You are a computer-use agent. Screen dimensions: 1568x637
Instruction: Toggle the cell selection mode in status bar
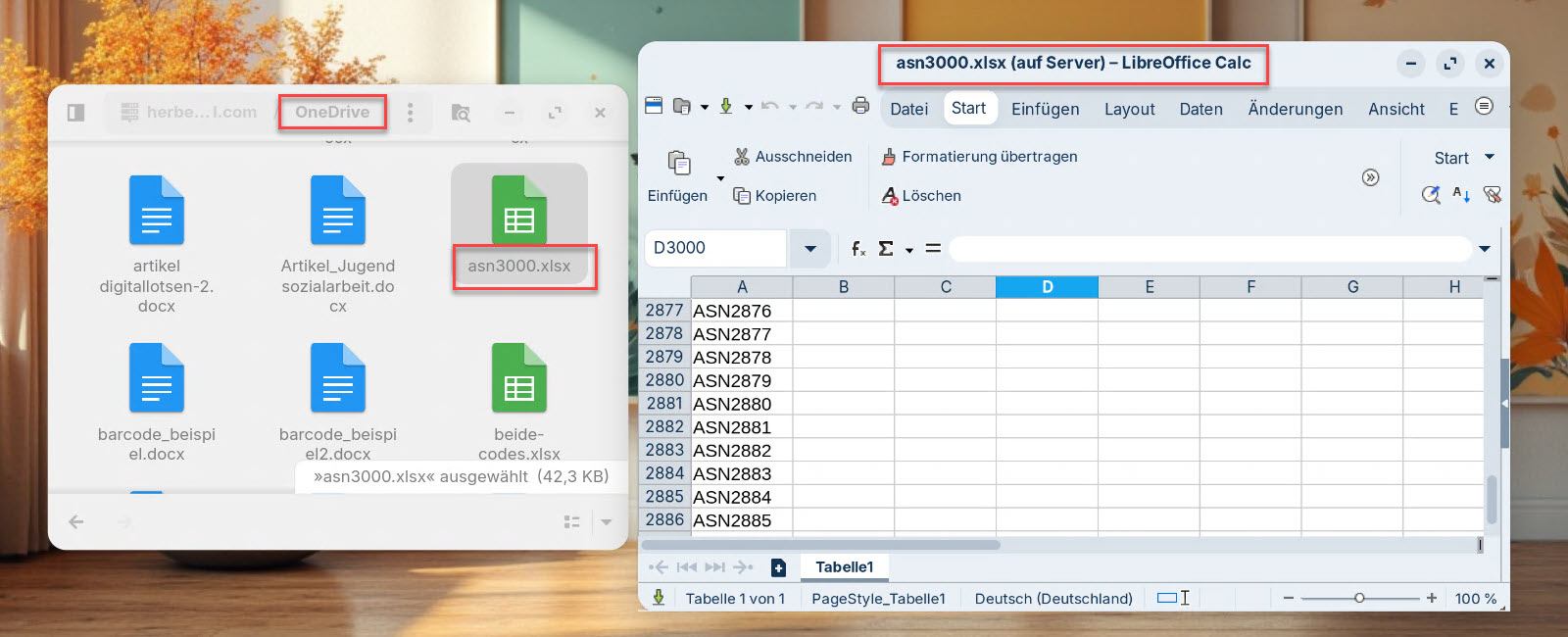point(1172,599)
